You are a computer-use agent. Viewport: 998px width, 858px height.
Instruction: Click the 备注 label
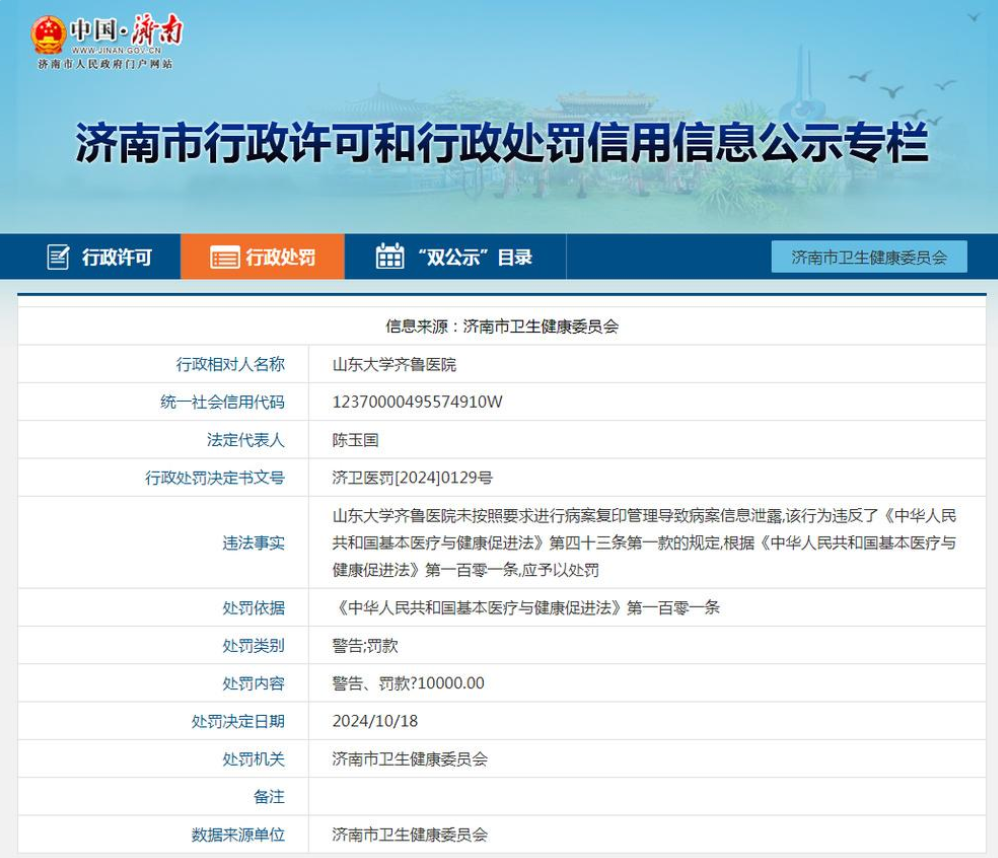(x=269, y=797)
